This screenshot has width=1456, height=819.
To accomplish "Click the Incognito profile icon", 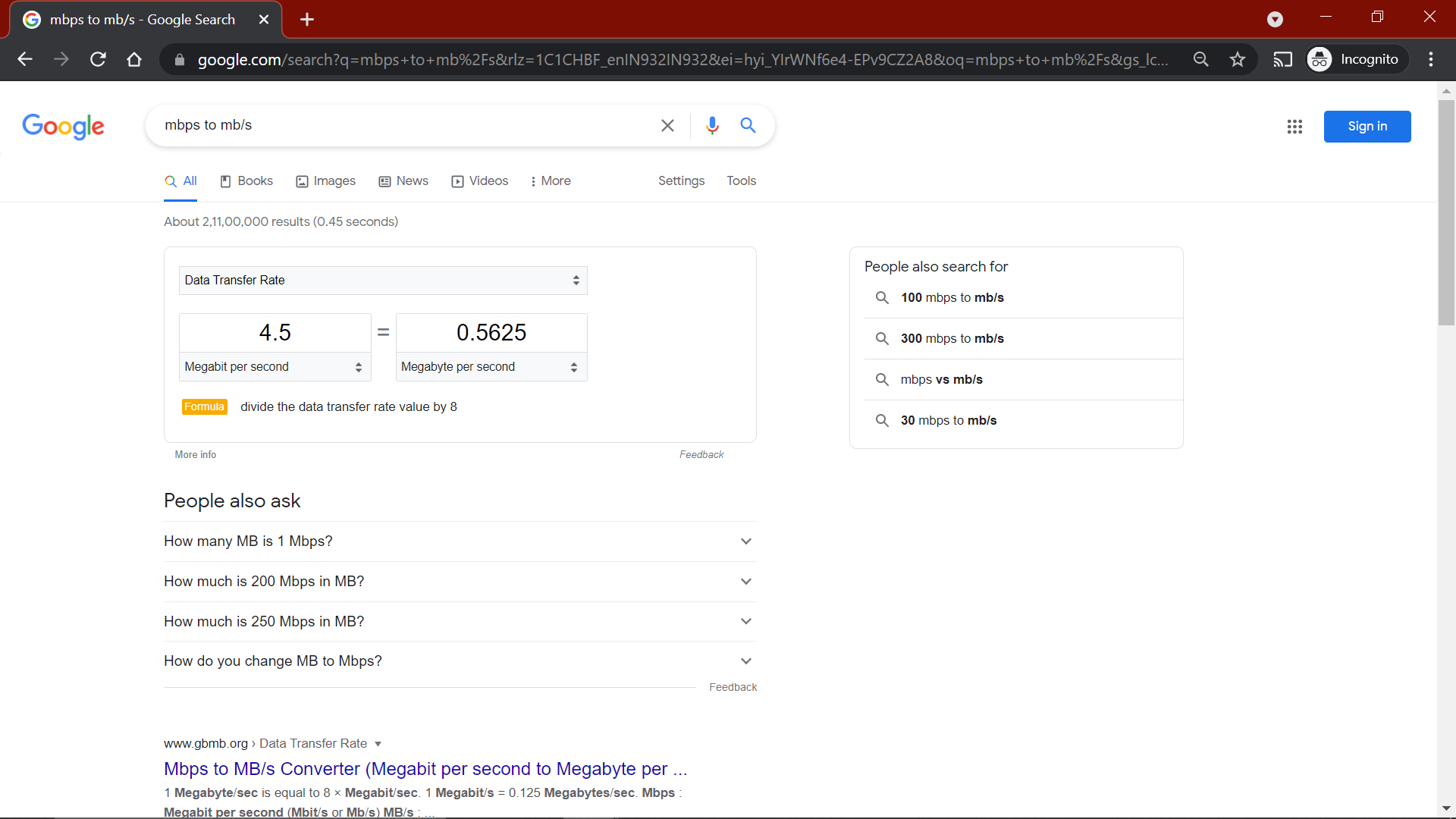I will click(1319, 58).
